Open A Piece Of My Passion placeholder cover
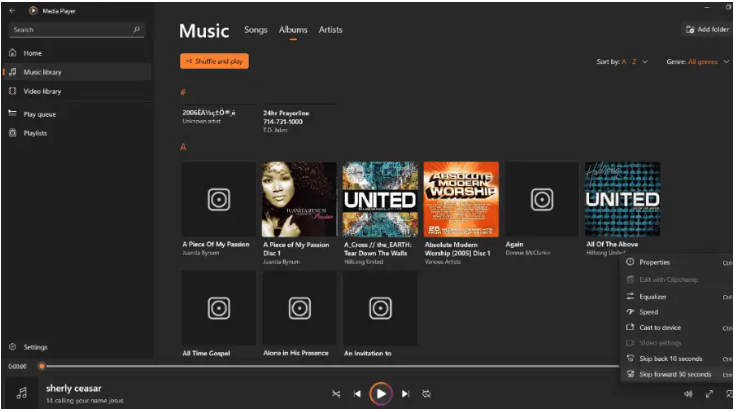Viewport: 737px width, 412px height. click(219, 199)
